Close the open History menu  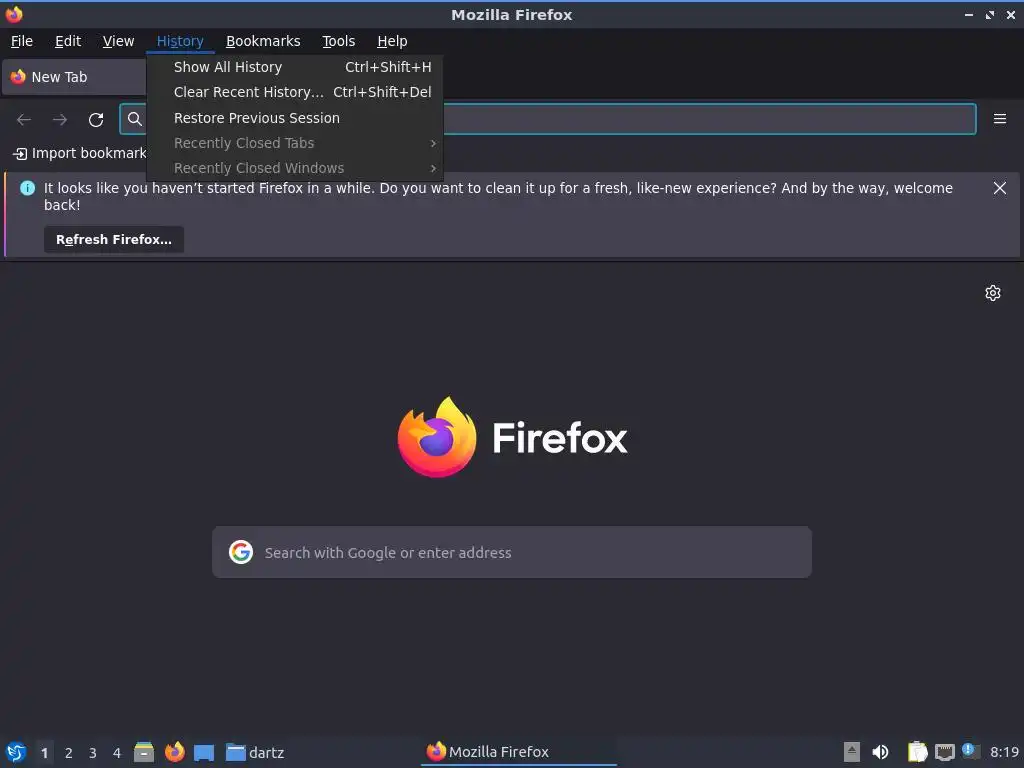click(x=180, y=41)
